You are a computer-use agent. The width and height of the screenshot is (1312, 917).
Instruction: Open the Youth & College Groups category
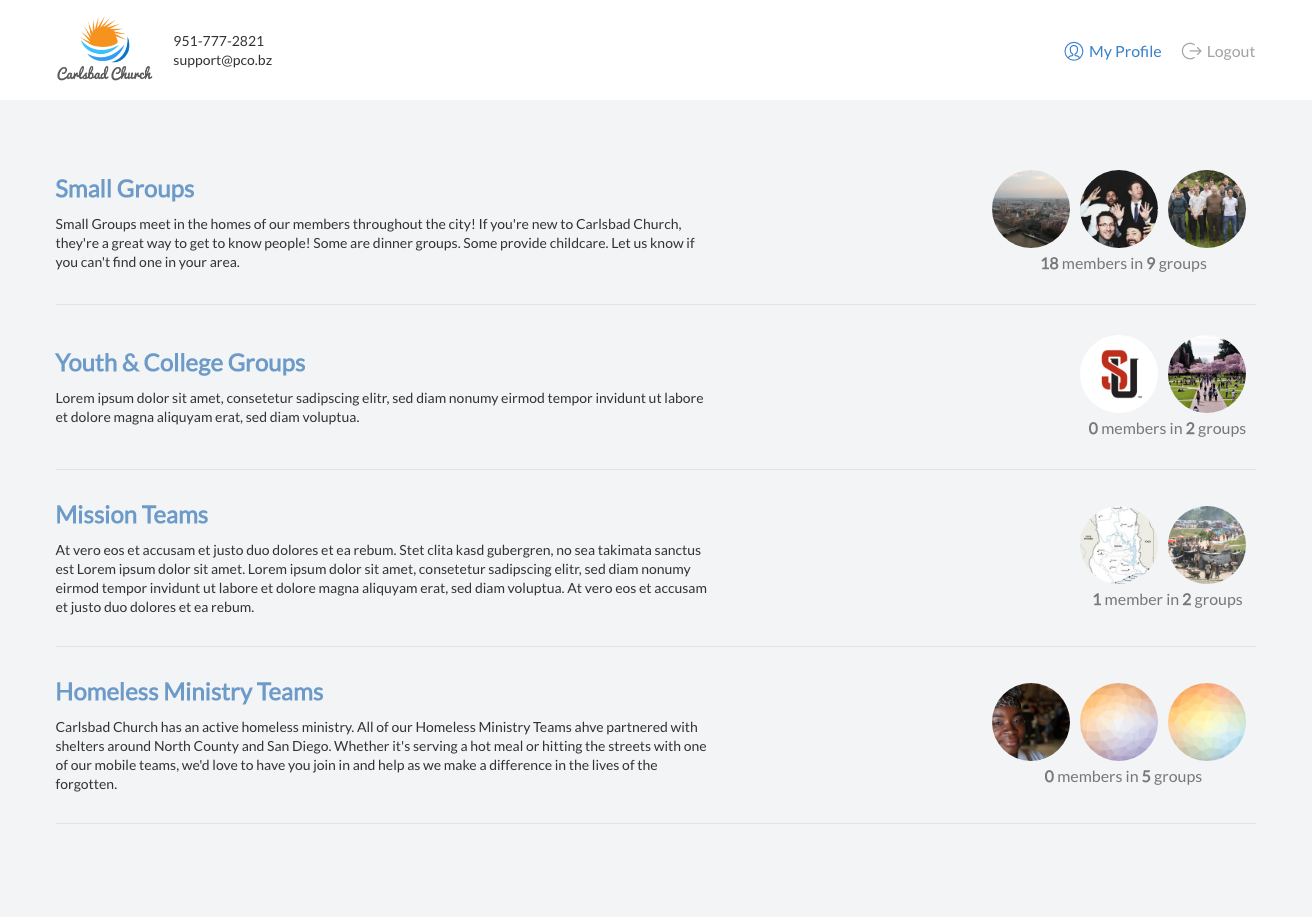click(180, 363)
